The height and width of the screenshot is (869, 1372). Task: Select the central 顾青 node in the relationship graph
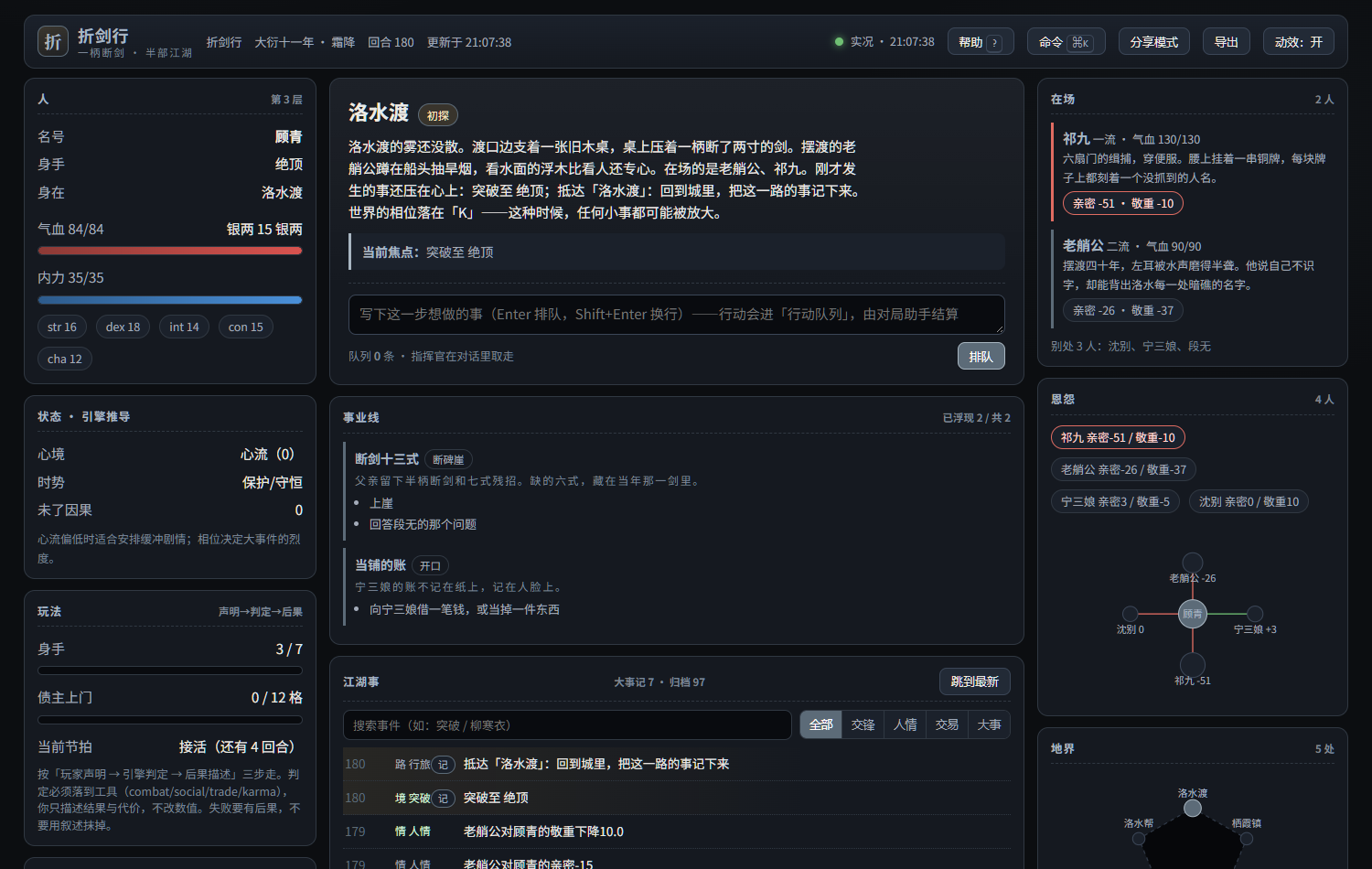tap(1193, 614)
